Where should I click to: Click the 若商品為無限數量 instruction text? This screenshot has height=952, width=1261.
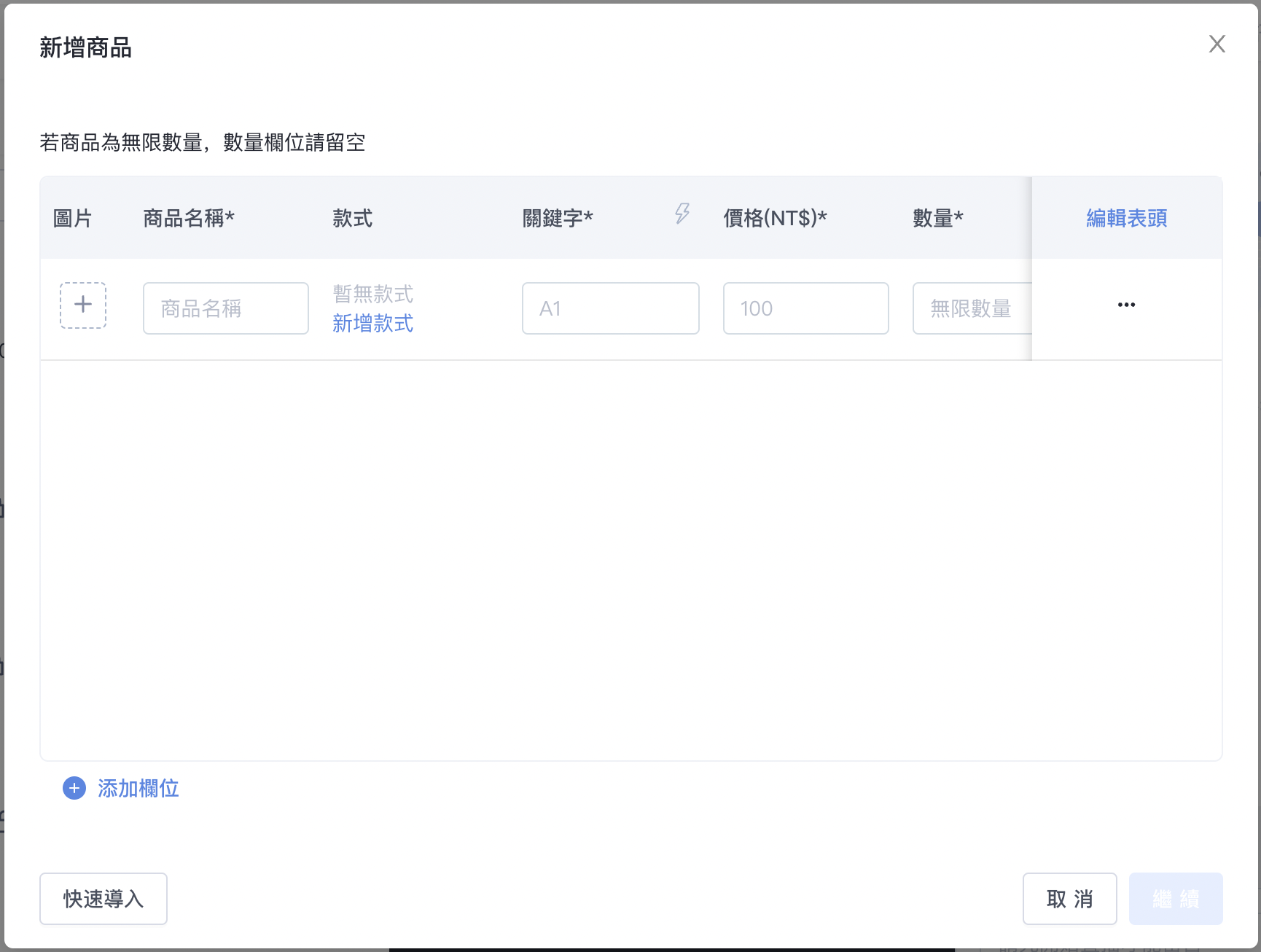(x=203, y=142)
